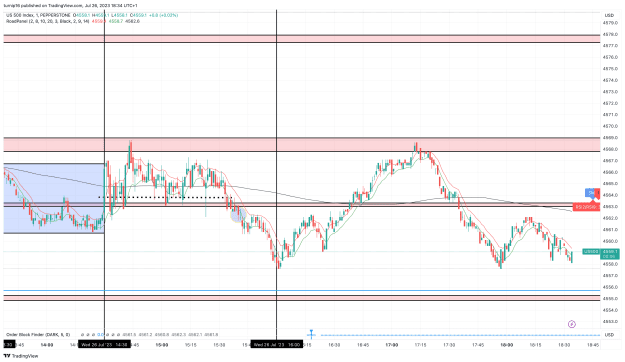Image resolution: width=625 pixels, height=362 pixels.
Task: Click the '17:00' time axis label
Action: [x=391, y=345]
